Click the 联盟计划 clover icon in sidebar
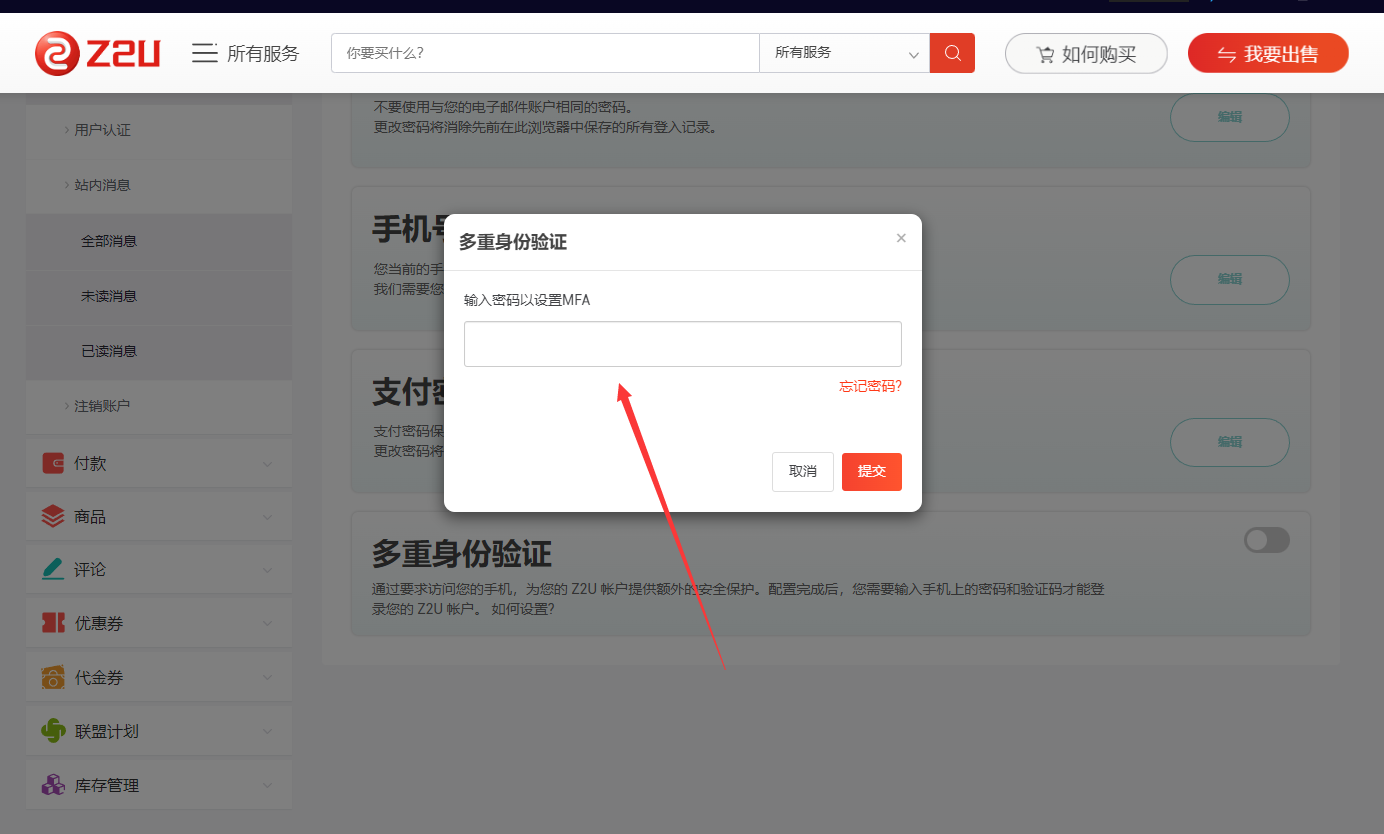This screenshot has height=834, width=1384. coord(53,731)
